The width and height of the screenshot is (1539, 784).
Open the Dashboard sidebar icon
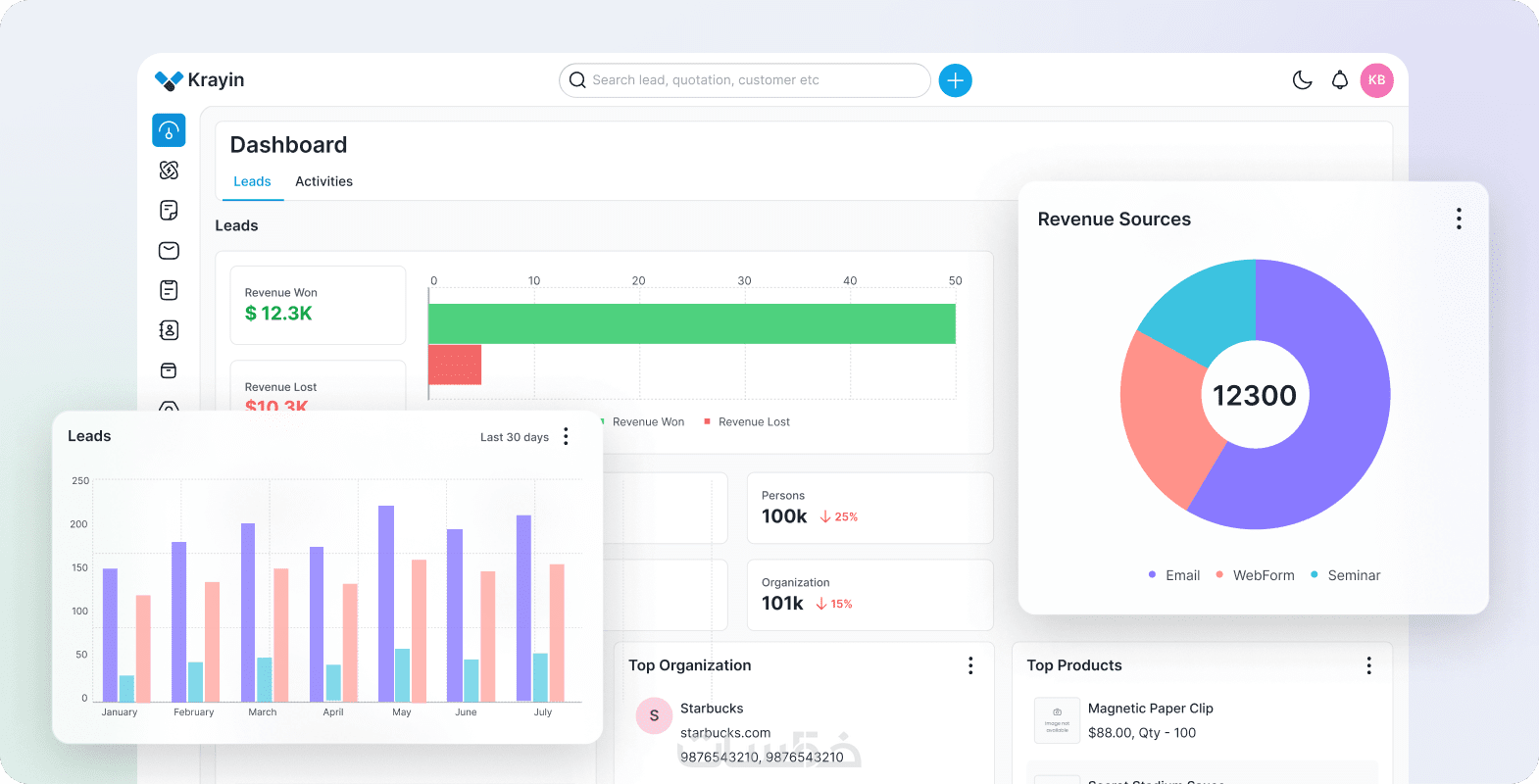169,130
